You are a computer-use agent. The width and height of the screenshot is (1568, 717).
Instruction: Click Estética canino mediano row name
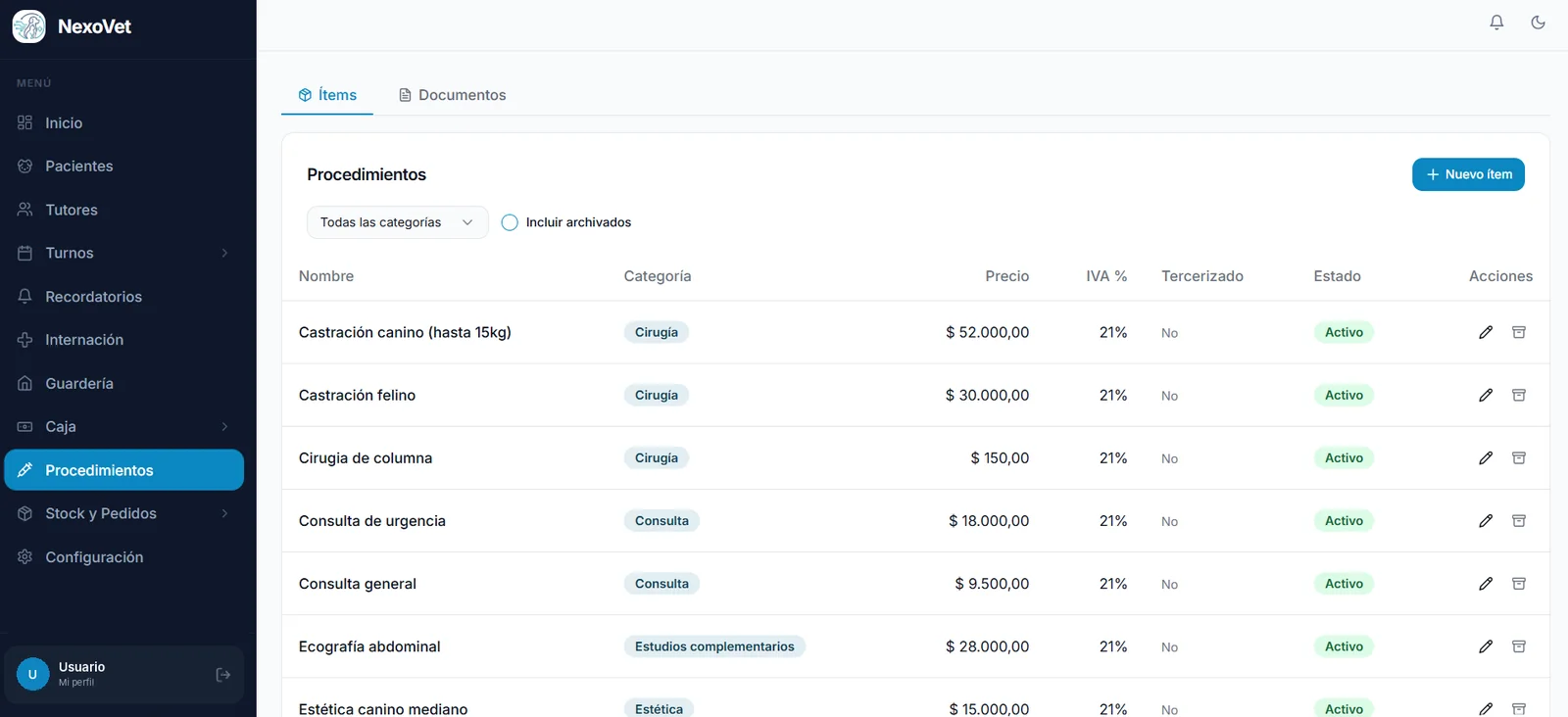[x=383, y=708]
